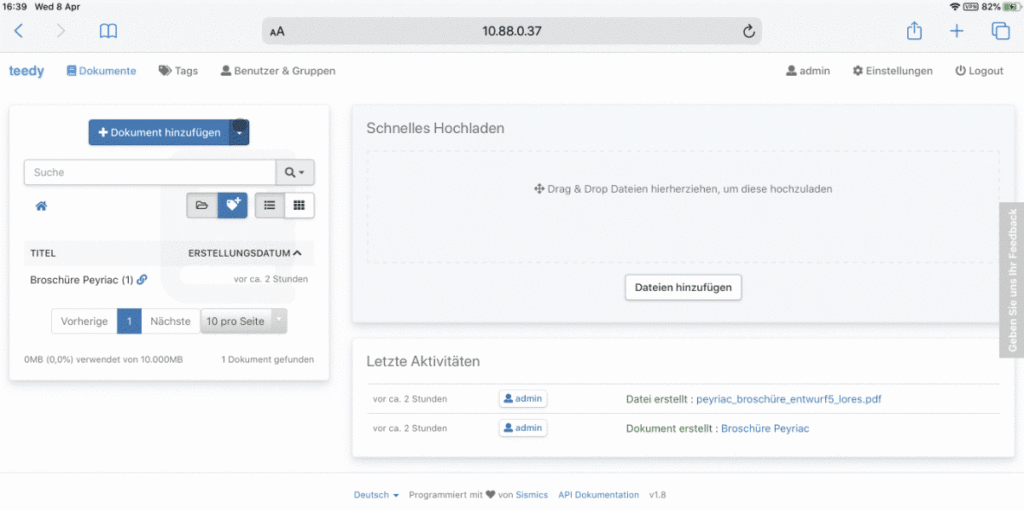1024x511 pixels.
Task: Open the 10 pro Seite dropdown
Action: 244,321
